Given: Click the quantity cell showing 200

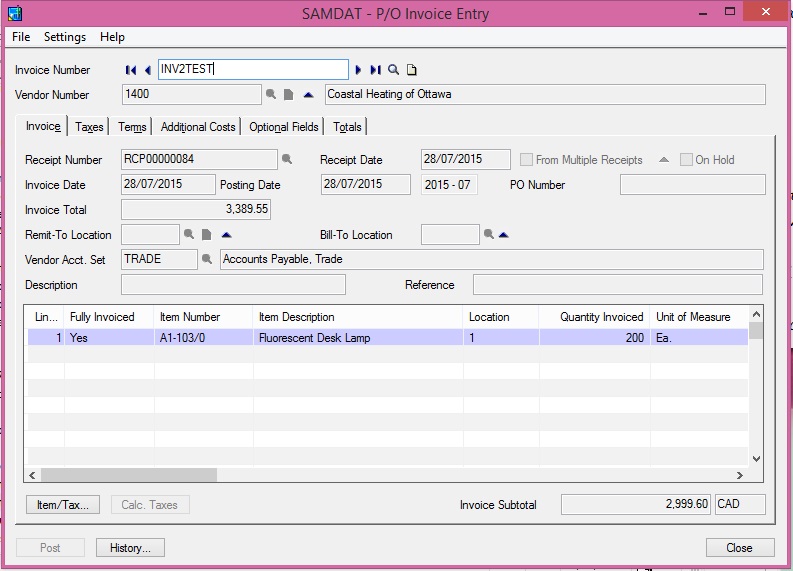Looking at the screenshot, I should [594, 338].
